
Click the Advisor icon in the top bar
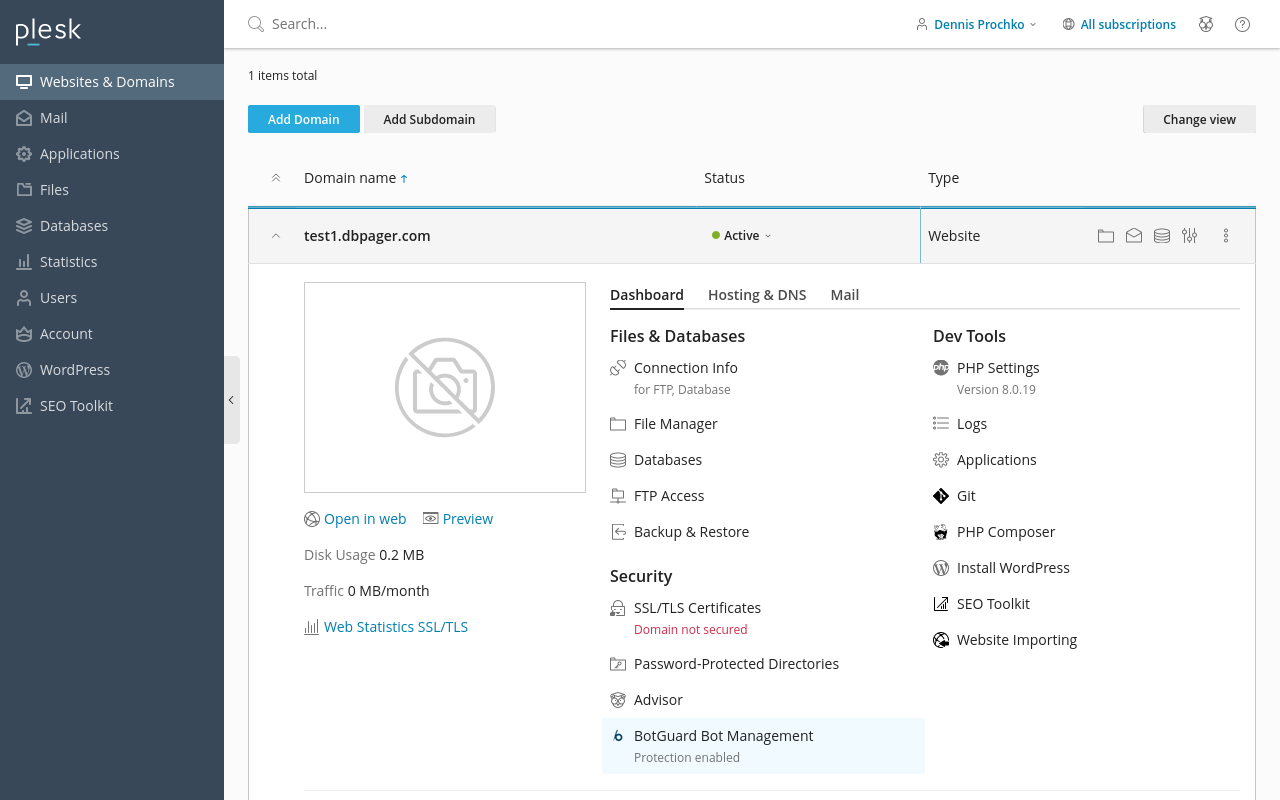(x=1206, y=24)
